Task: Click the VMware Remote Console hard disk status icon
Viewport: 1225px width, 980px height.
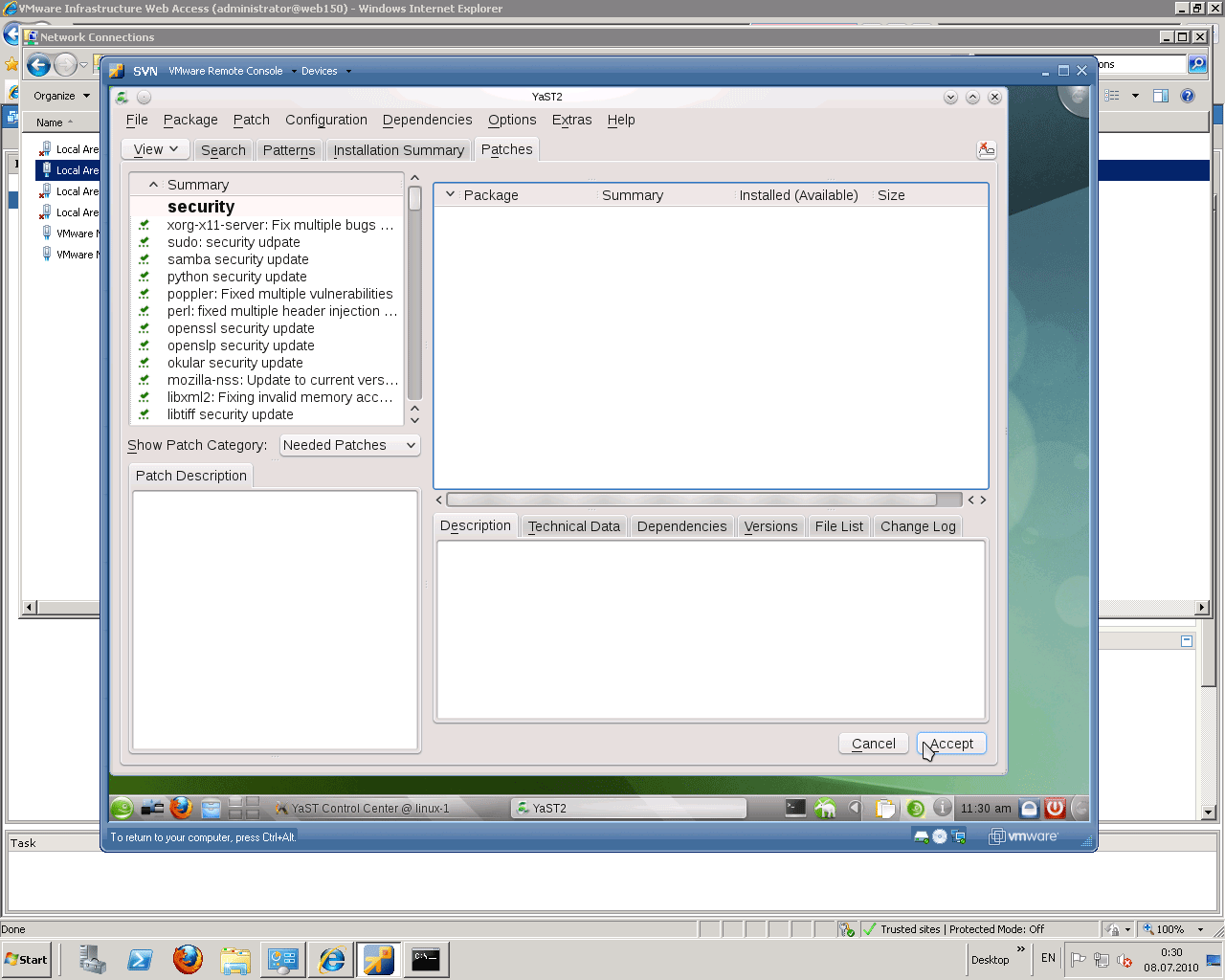Action: 921,836
